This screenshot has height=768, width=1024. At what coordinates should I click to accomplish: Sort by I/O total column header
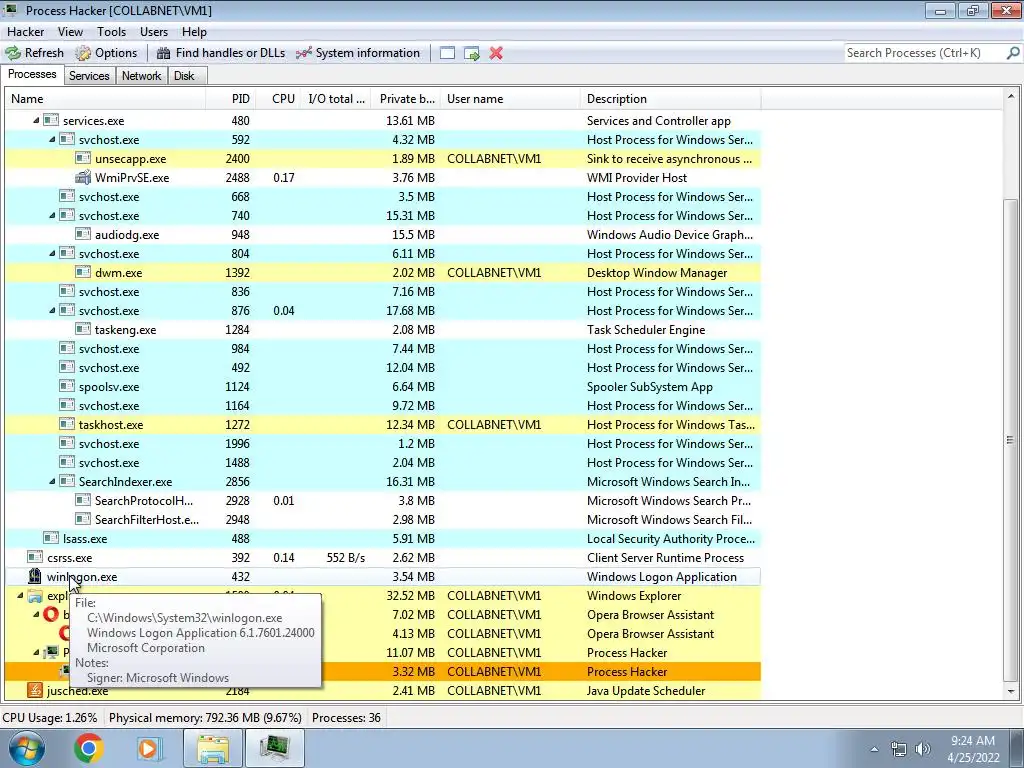[336, 99]
